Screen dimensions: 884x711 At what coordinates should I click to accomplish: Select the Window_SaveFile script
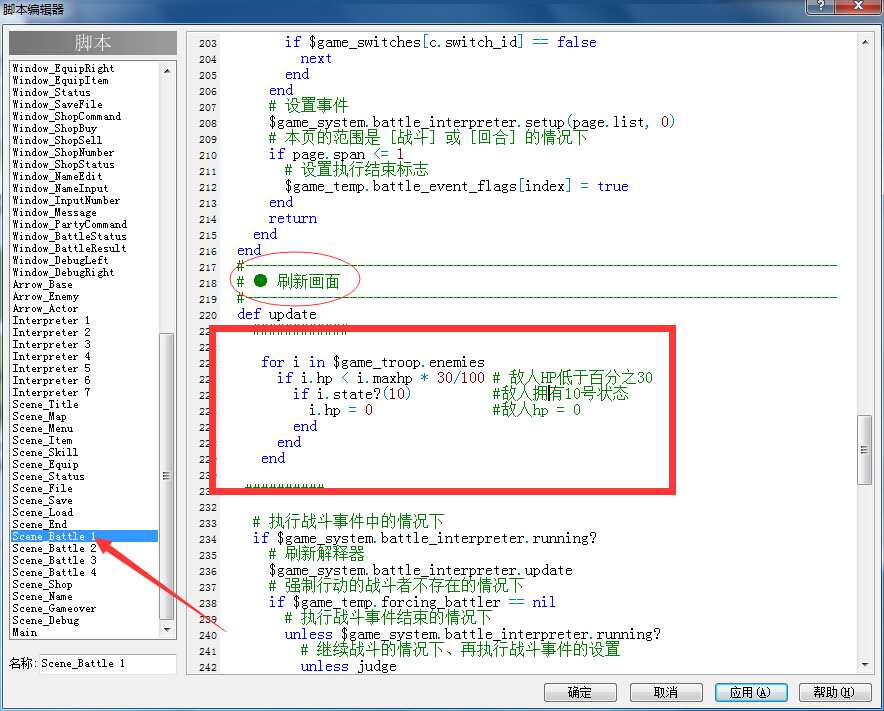(85, 104)
